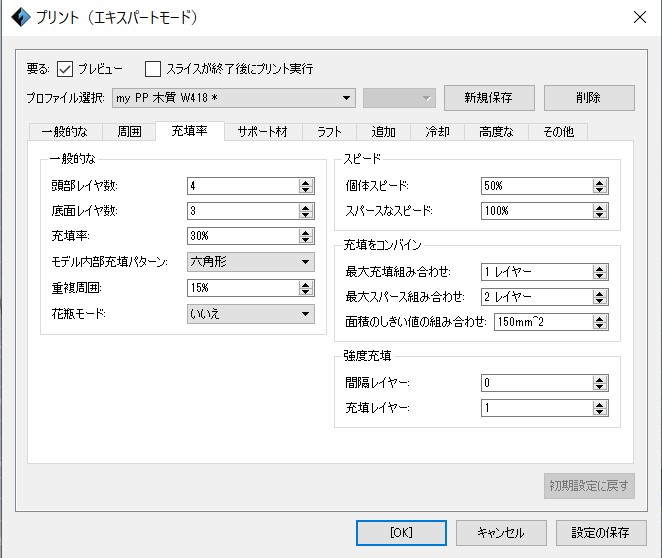The width and height of the screenshot is (662, 558).
Task: Switch to the 冷却 tab
Action: [x=437, y=132]
